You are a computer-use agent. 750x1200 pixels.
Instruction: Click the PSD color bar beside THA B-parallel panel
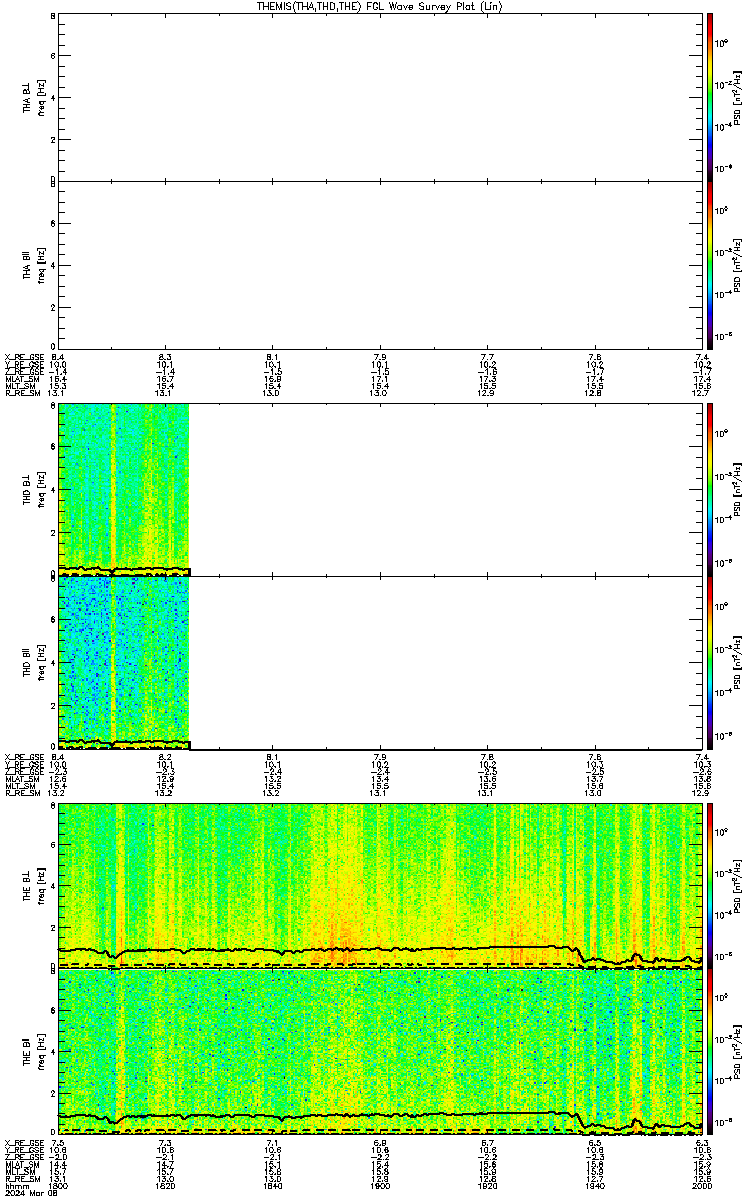709,265
